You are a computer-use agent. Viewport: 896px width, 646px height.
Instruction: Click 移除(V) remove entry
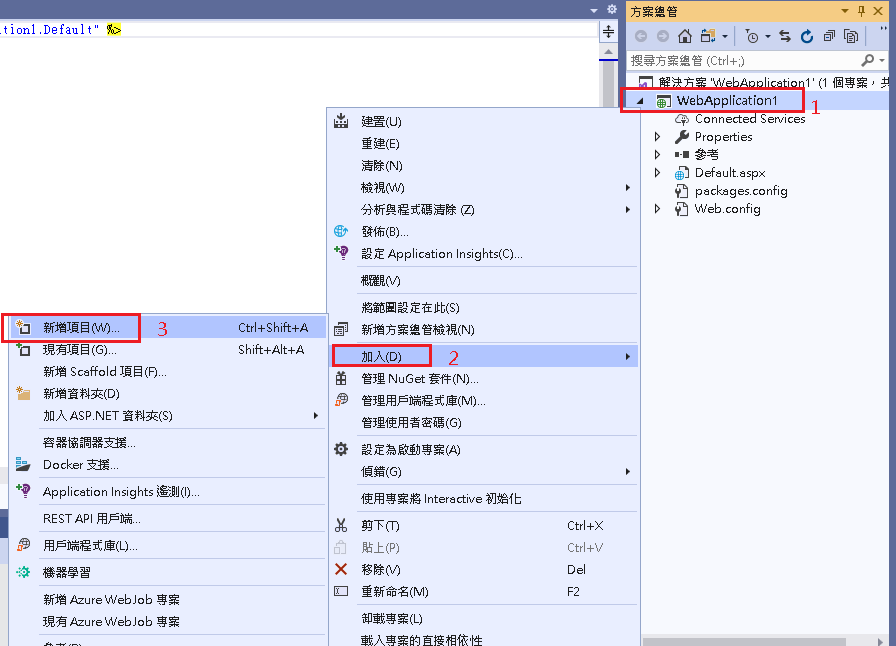coord(484,569)
